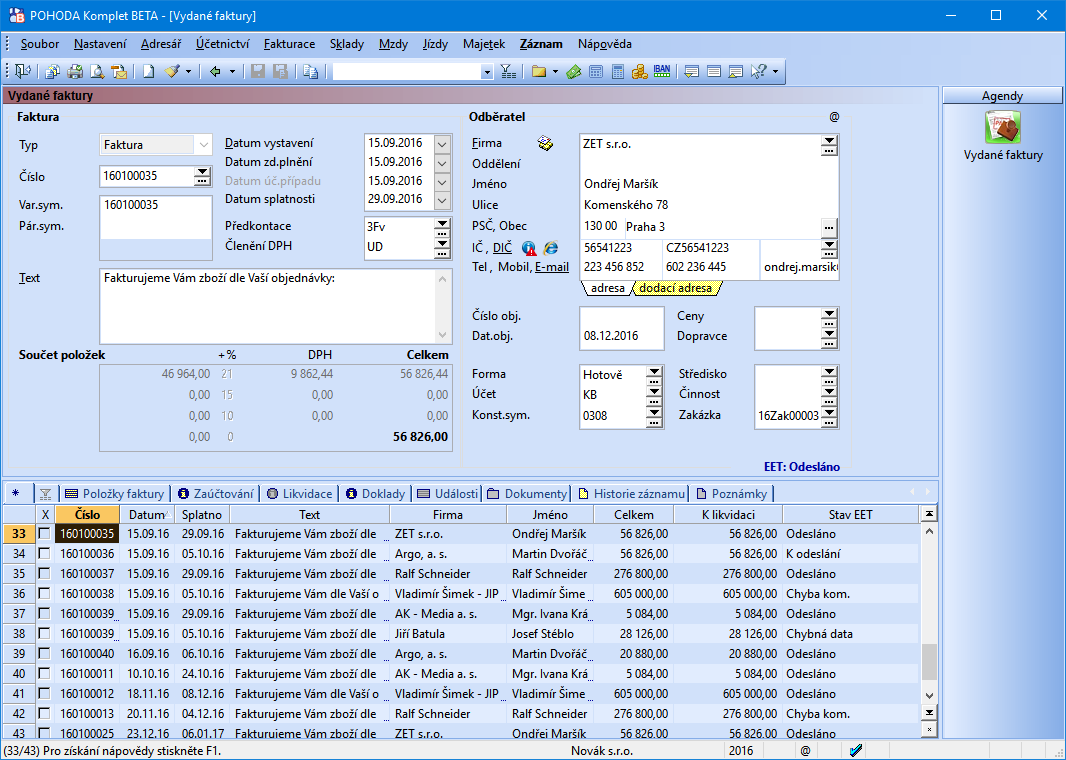Click the Var.sym. field 160100035
The width and height of the screenshot is (1066, 760).
[x=156, y=205]
